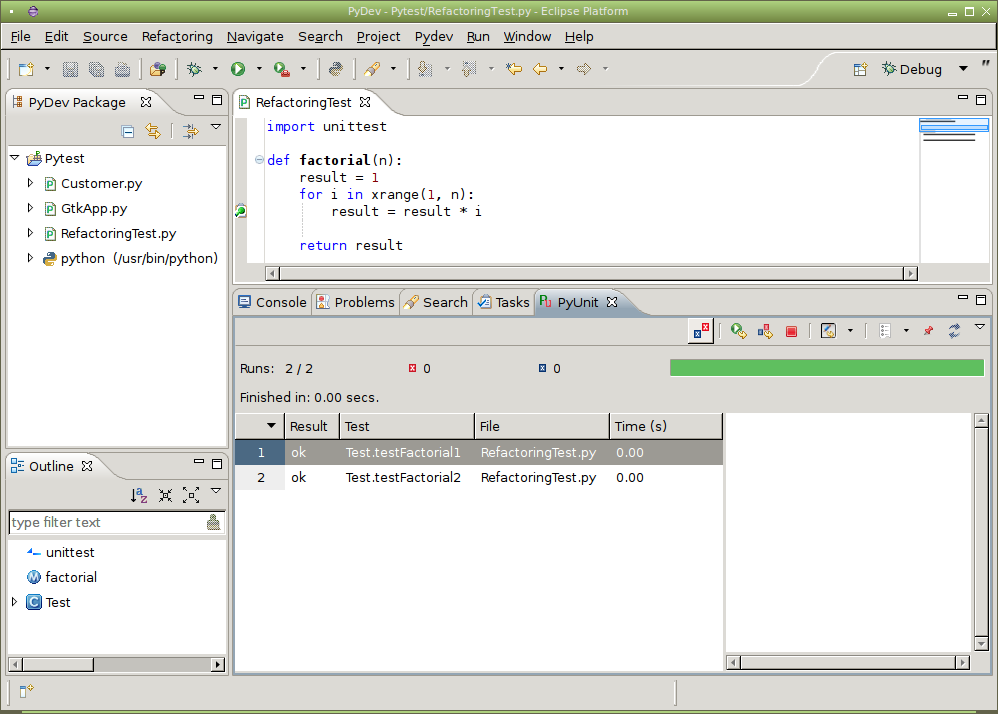
Task: Select factorial in the Outline
Action: pyautogui.click(x=71, y=577)
